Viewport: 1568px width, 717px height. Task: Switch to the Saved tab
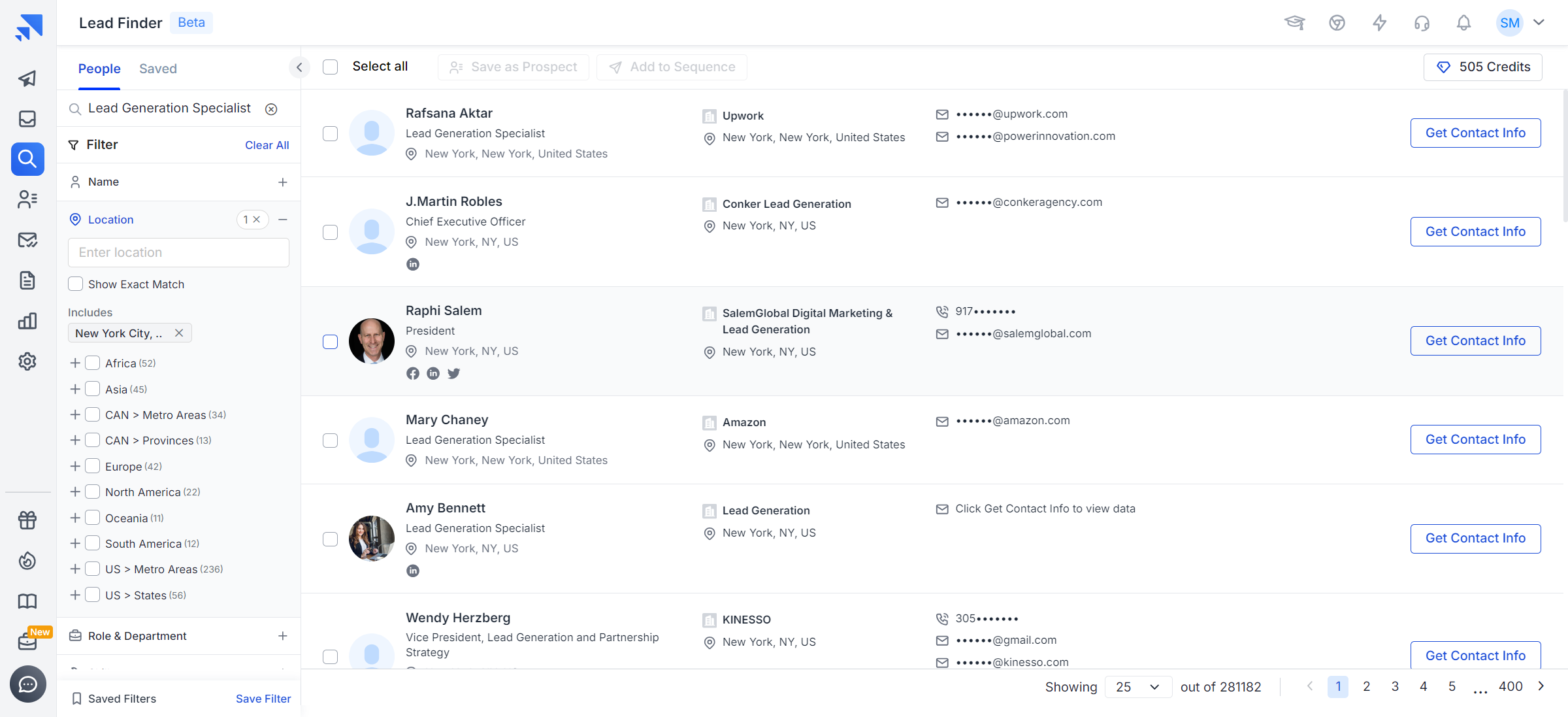coord(158,69)
